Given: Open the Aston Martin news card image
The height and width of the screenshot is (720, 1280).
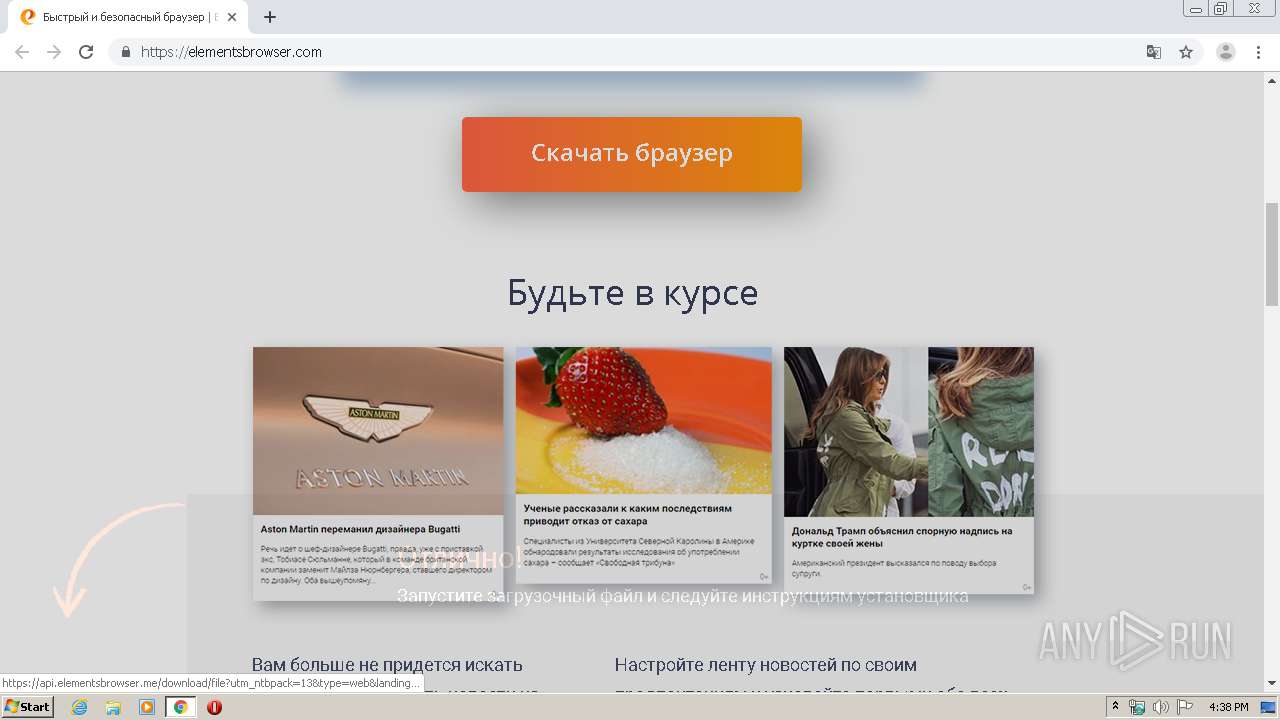Looking at the screenshot, I should tap(378, 431).
